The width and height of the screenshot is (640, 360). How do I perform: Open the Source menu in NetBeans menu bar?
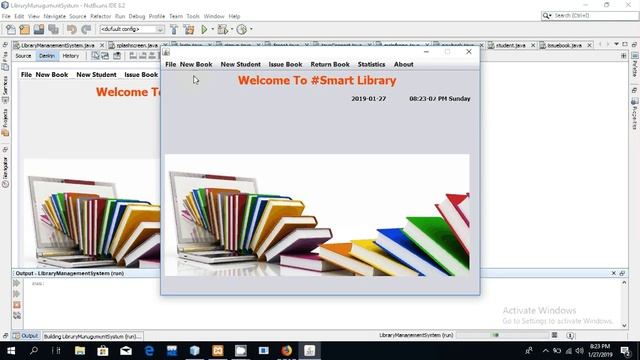[78, 16]
